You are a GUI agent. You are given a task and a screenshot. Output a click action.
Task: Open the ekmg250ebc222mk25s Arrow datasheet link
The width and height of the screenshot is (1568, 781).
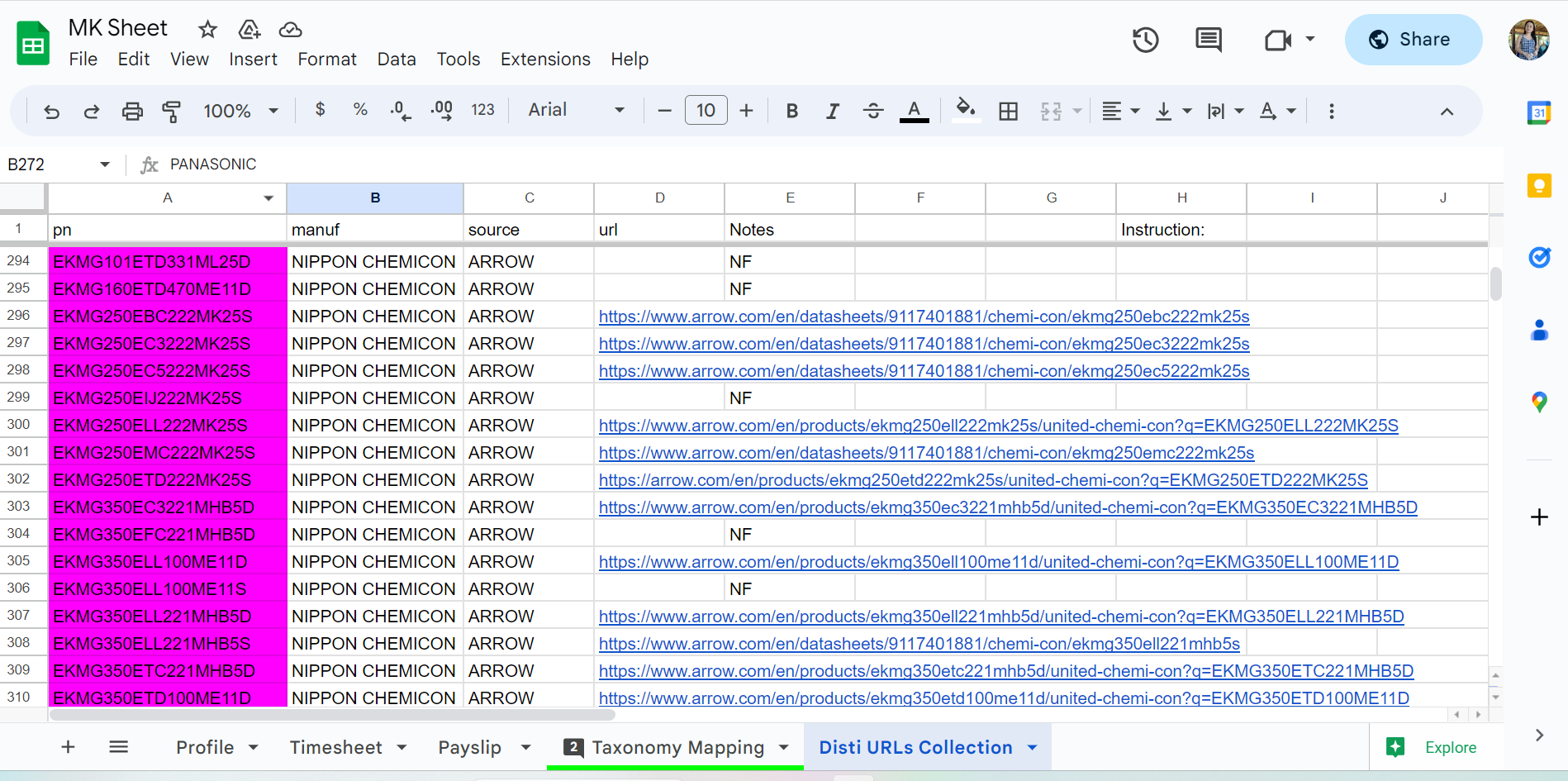[924, 317]
